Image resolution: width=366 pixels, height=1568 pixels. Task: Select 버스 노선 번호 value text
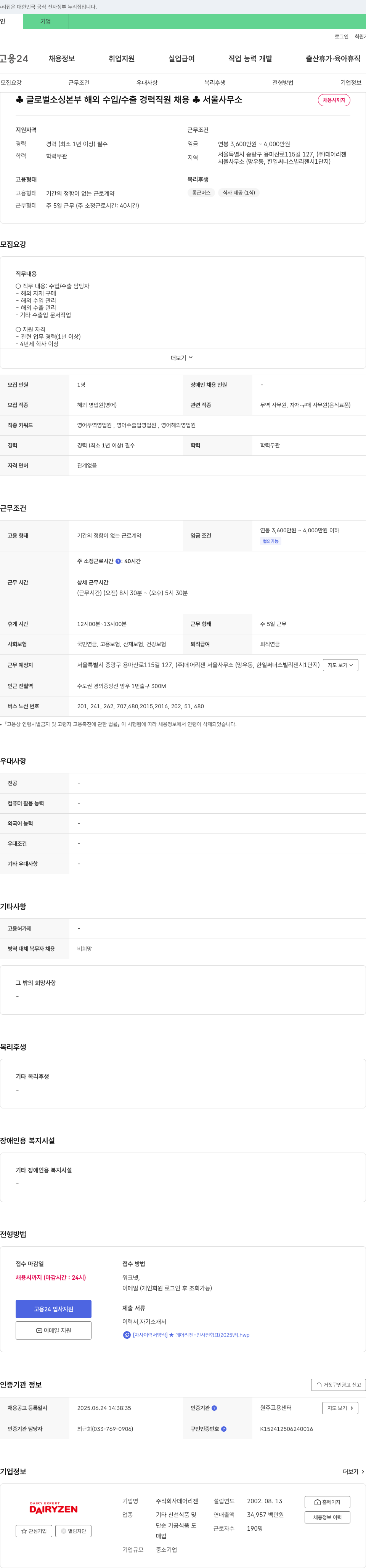pyautogui.click(x=140, y=706)
